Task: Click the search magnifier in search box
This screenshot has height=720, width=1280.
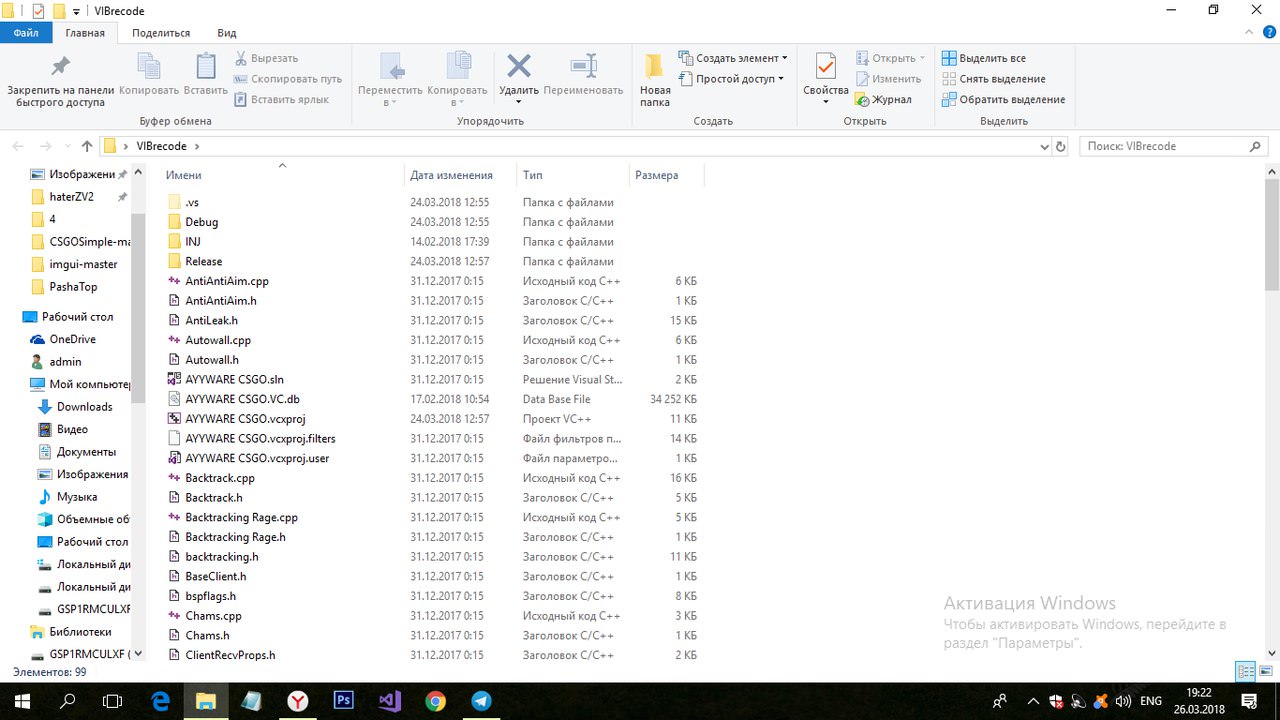Action: tap(1255, 146)
